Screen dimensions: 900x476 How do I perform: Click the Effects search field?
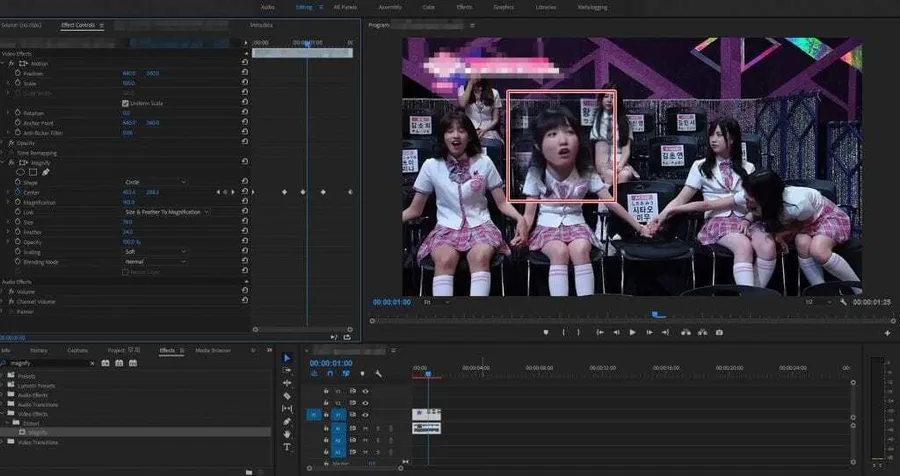(x=48, y=363)
